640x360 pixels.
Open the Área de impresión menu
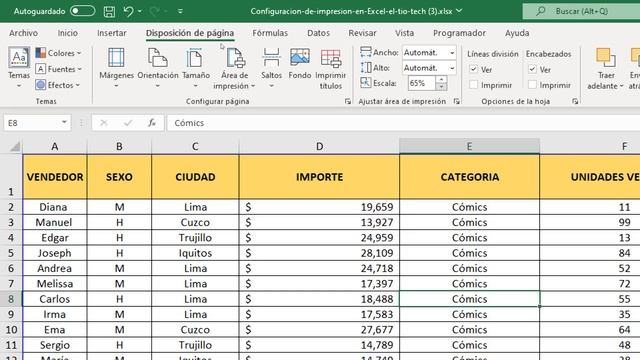point(234,69)
